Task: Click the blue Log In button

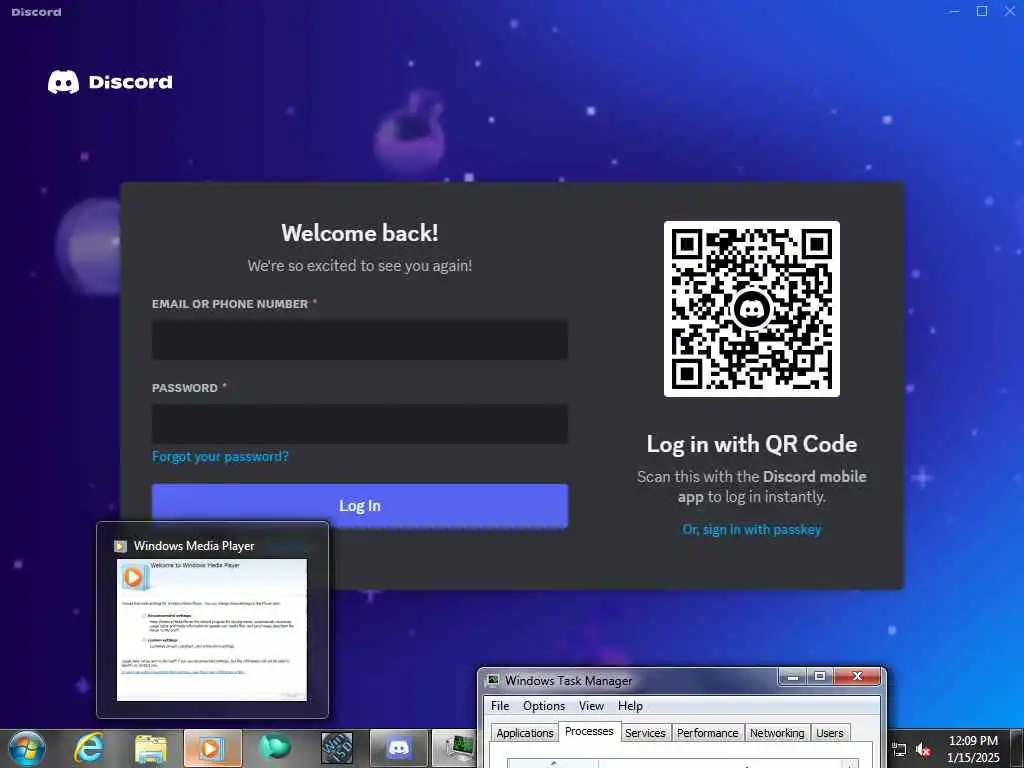Action: point(360,505)
